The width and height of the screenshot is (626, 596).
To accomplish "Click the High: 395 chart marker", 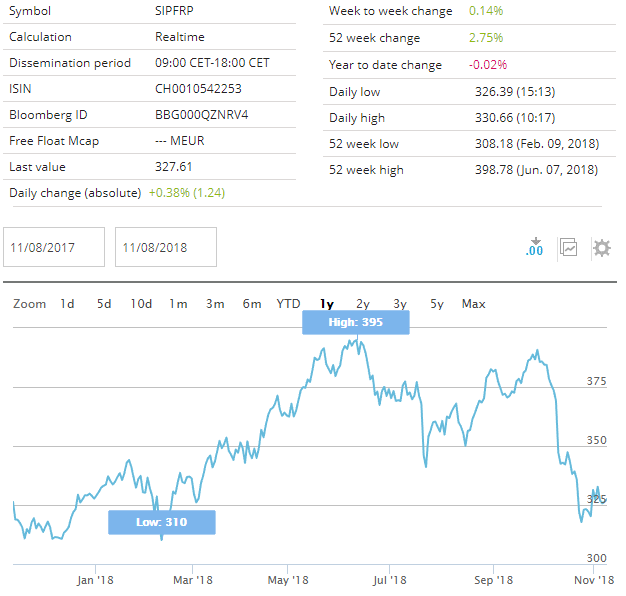I will coord(356,322).
